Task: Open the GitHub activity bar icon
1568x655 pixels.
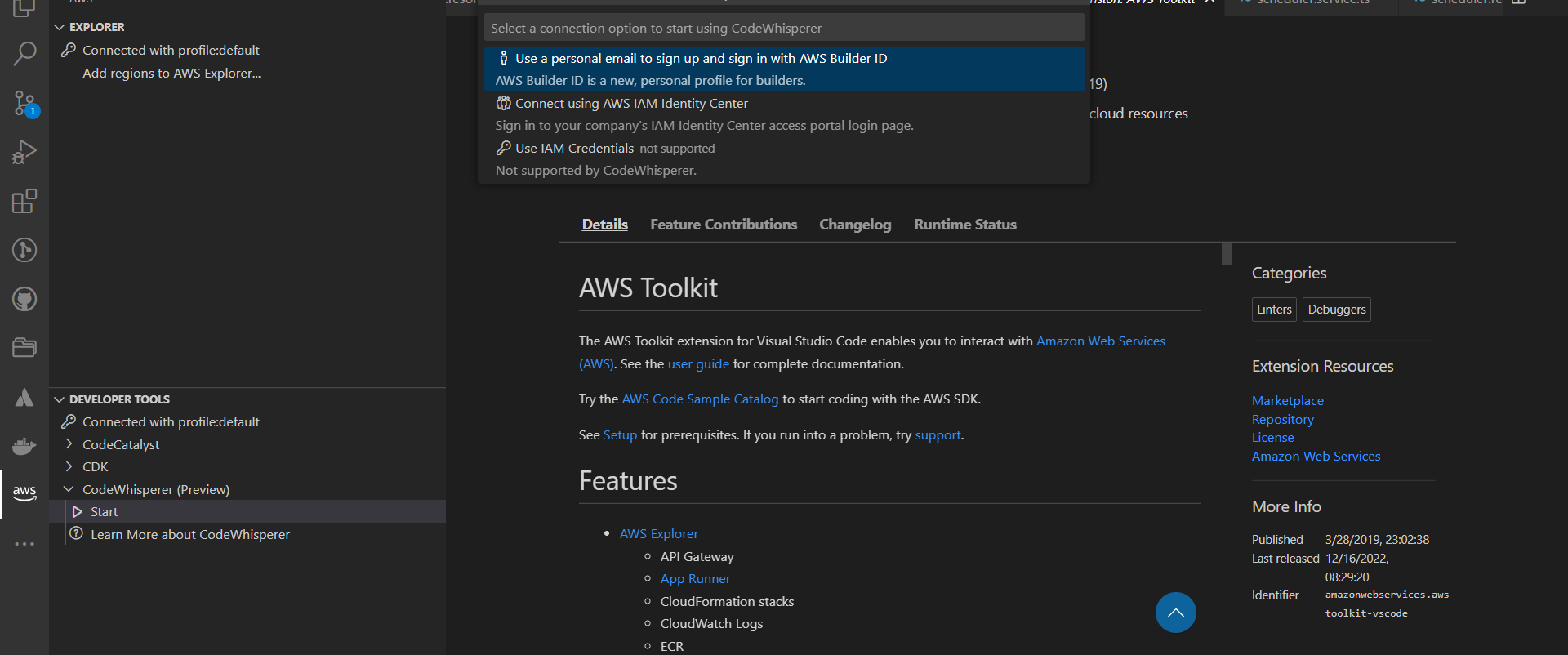Action: 24,299
